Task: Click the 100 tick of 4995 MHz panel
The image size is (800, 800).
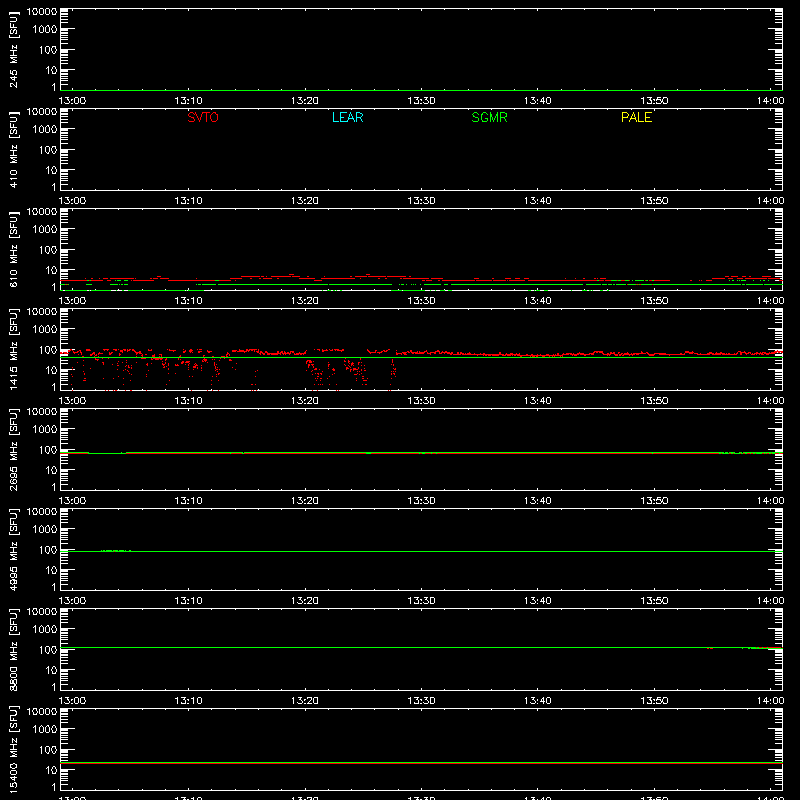Action: tap(48, 550)
